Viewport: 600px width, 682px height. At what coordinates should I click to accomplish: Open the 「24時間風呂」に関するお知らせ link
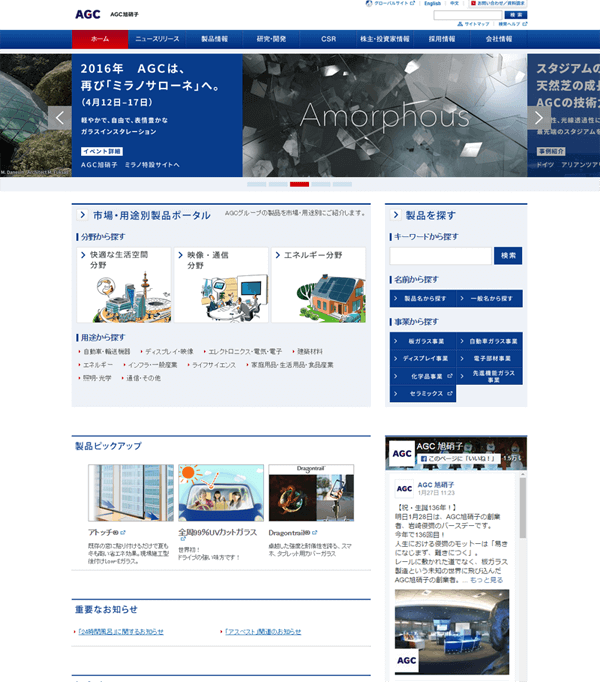click(x=121, y=632)
